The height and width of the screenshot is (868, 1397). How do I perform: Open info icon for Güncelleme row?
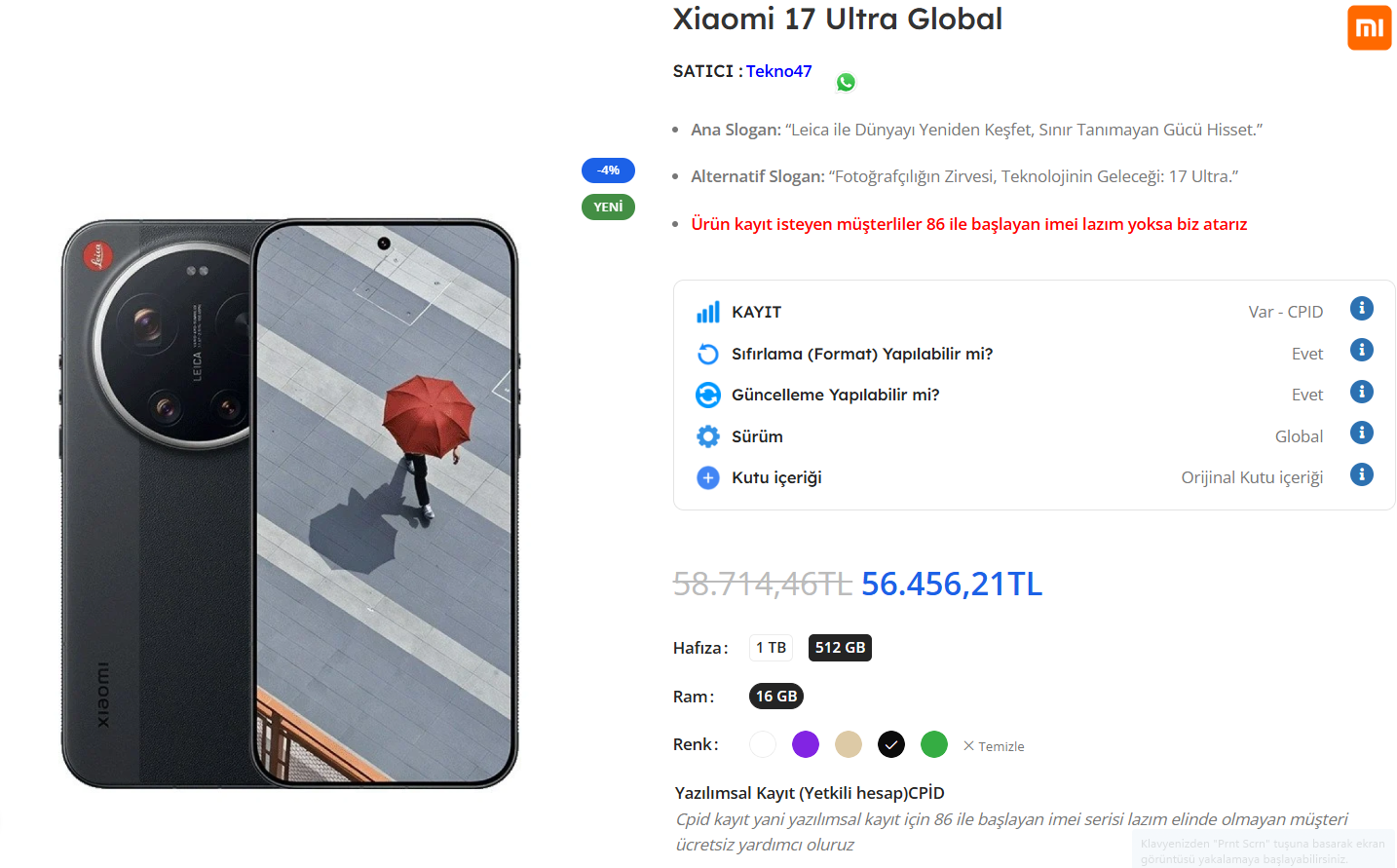point(1361,392)
